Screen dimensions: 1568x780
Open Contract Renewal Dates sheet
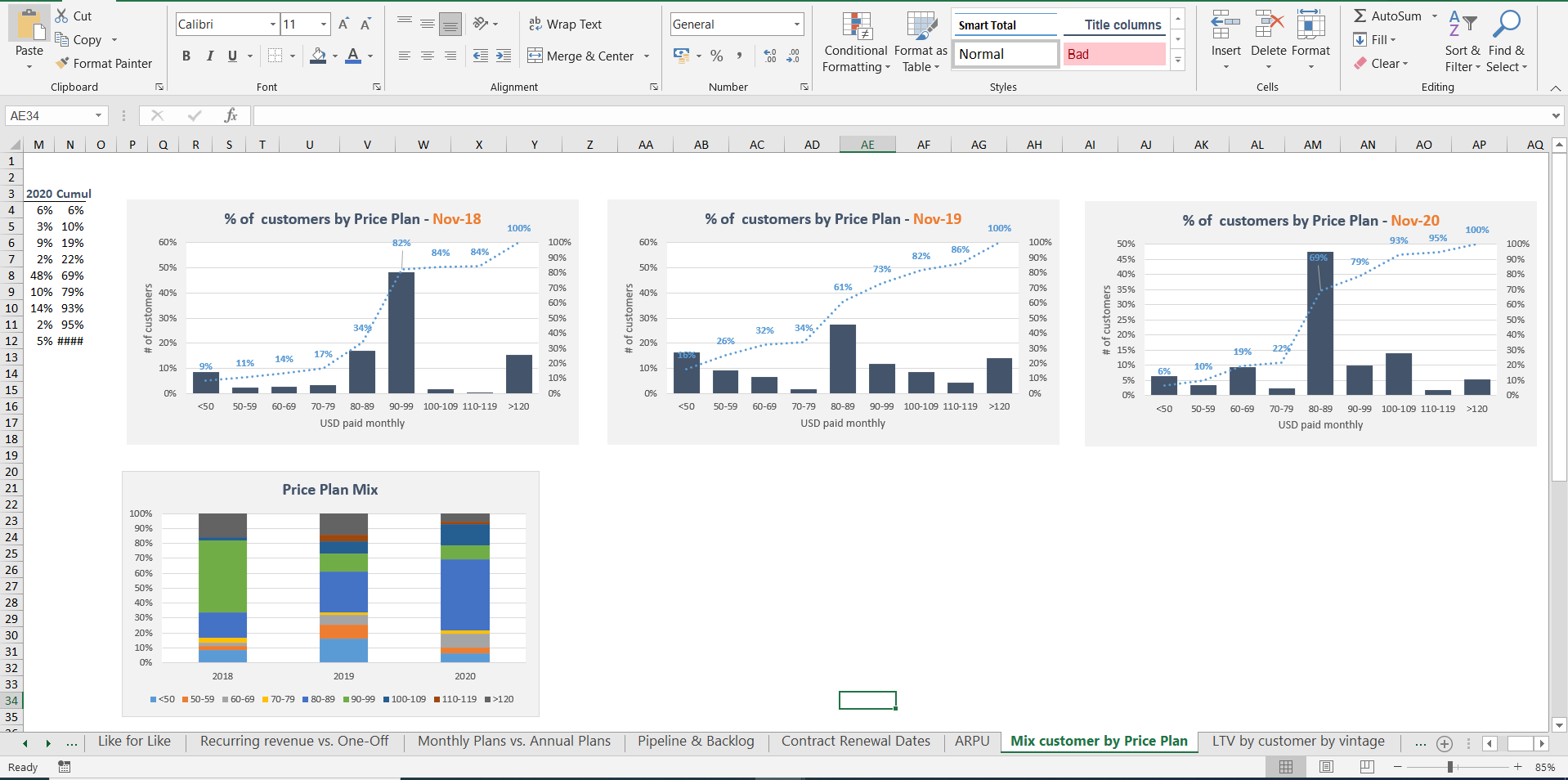tap(856, 741)
